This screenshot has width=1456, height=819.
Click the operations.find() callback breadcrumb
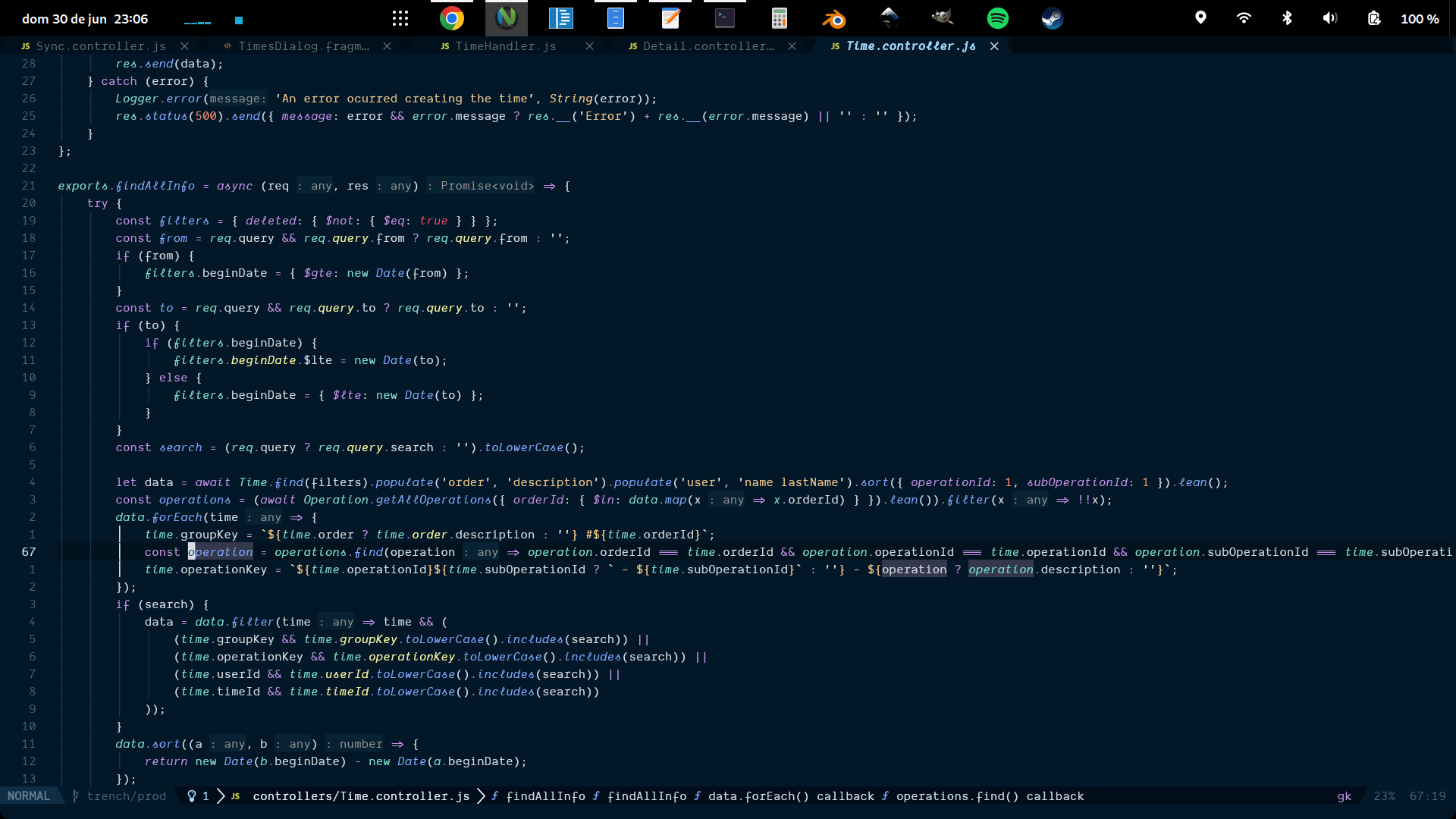pos(990,796)
